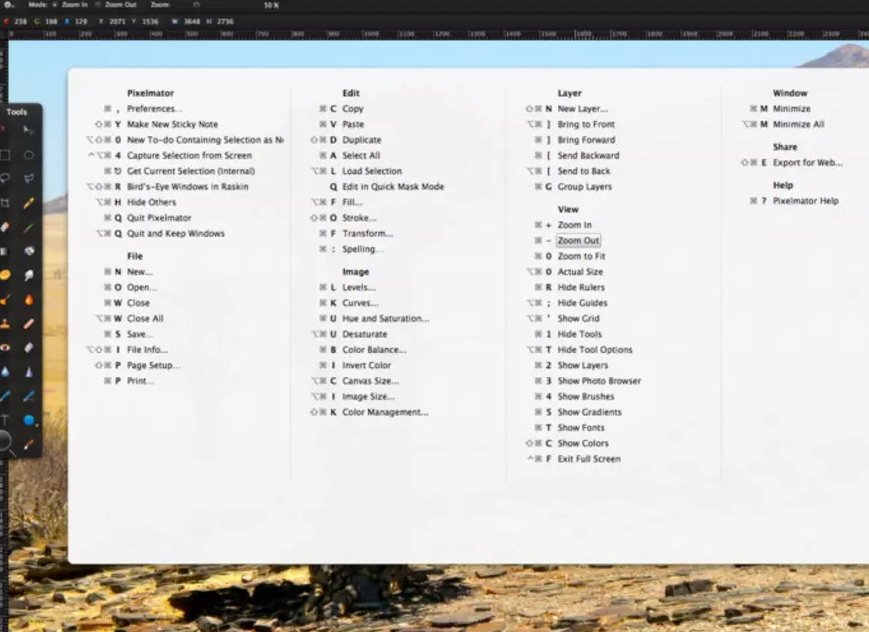Select the Lasso tool
The height and width of the screenshot is (632, 869).
pyautogui.click(x=5, y=179)
